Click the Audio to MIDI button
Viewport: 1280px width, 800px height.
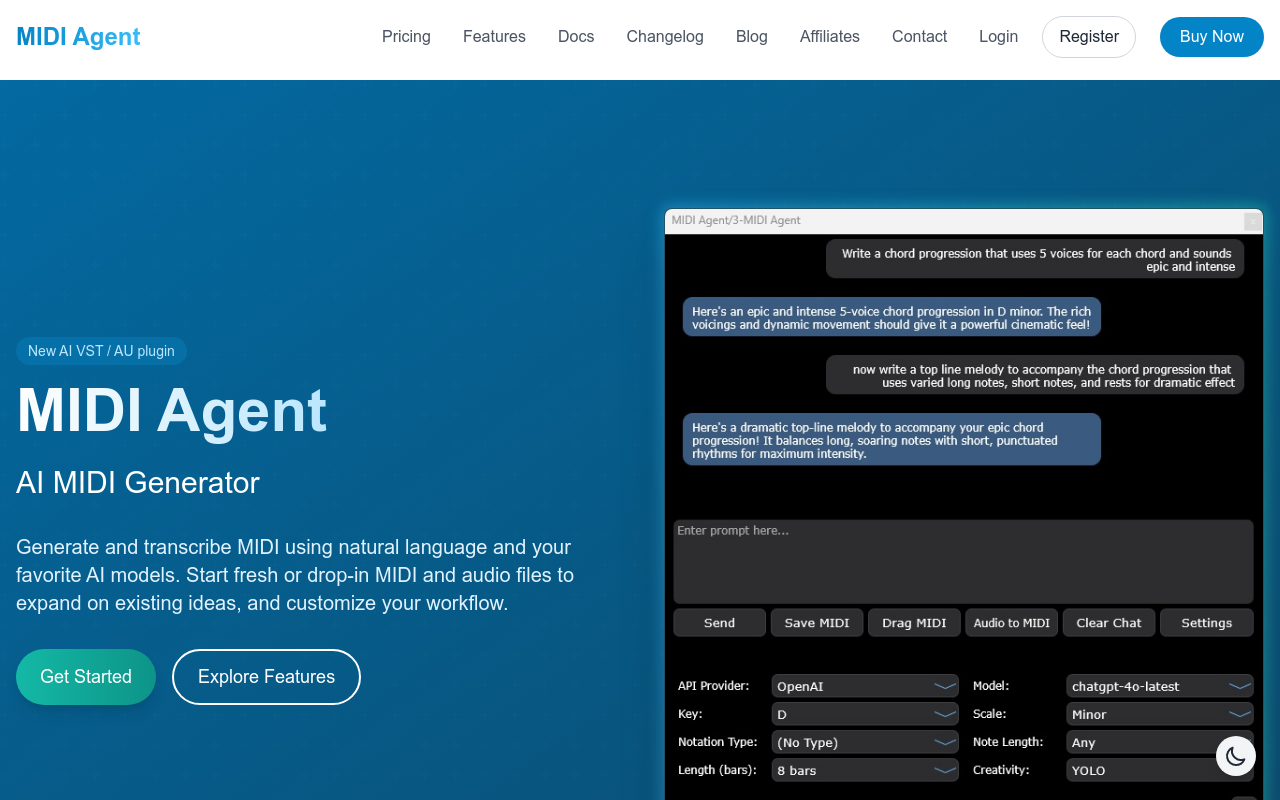pyautogui.click(x=1012, y=623)
